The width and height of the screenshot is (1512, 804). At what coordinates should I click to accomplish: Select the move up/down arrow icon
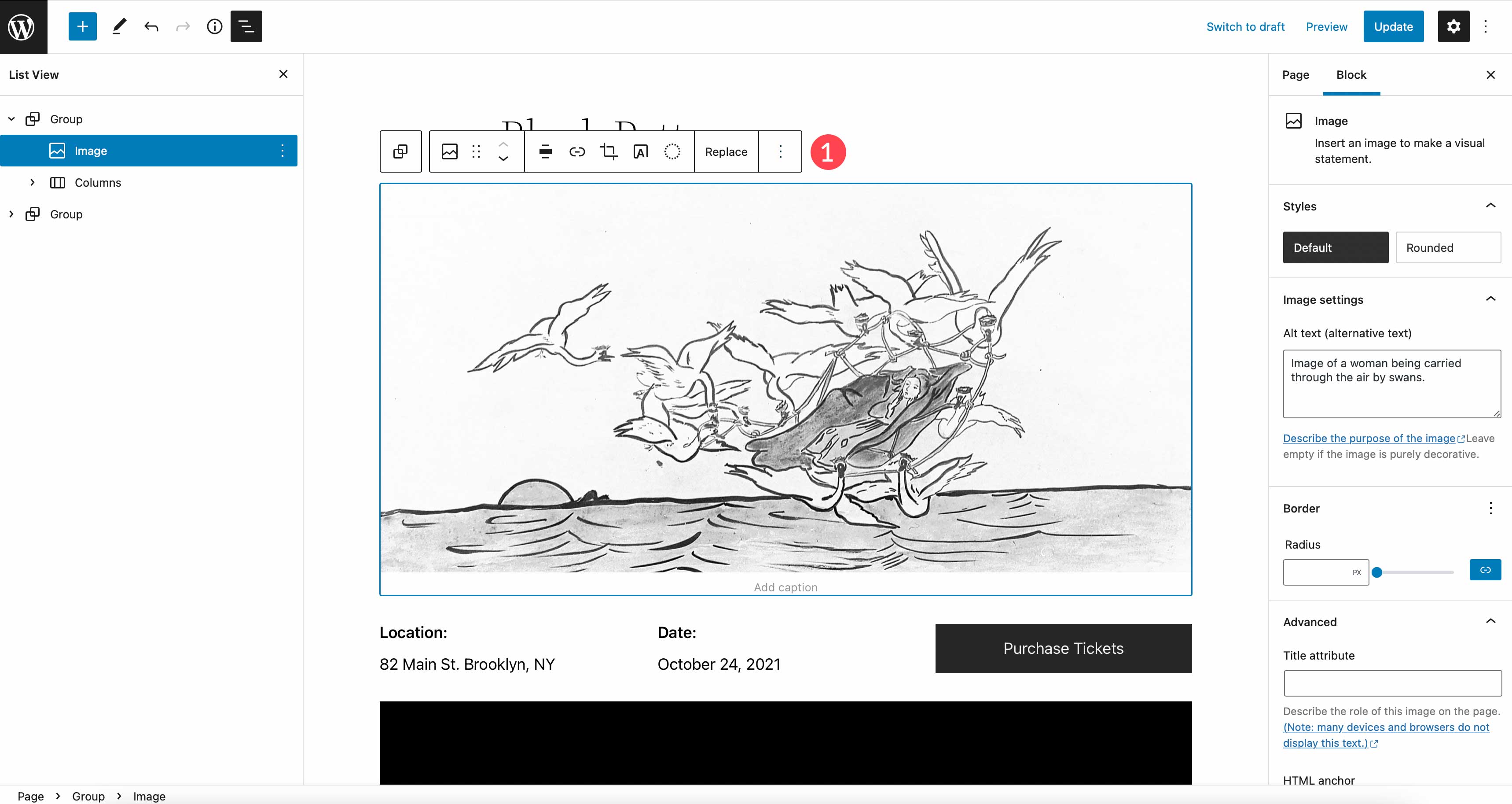pyautogui.click(x=504, y=151)
